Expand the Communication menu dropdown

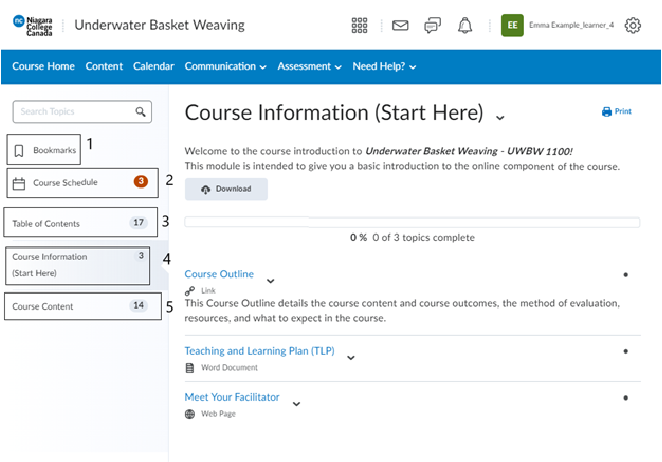(225, 67)
